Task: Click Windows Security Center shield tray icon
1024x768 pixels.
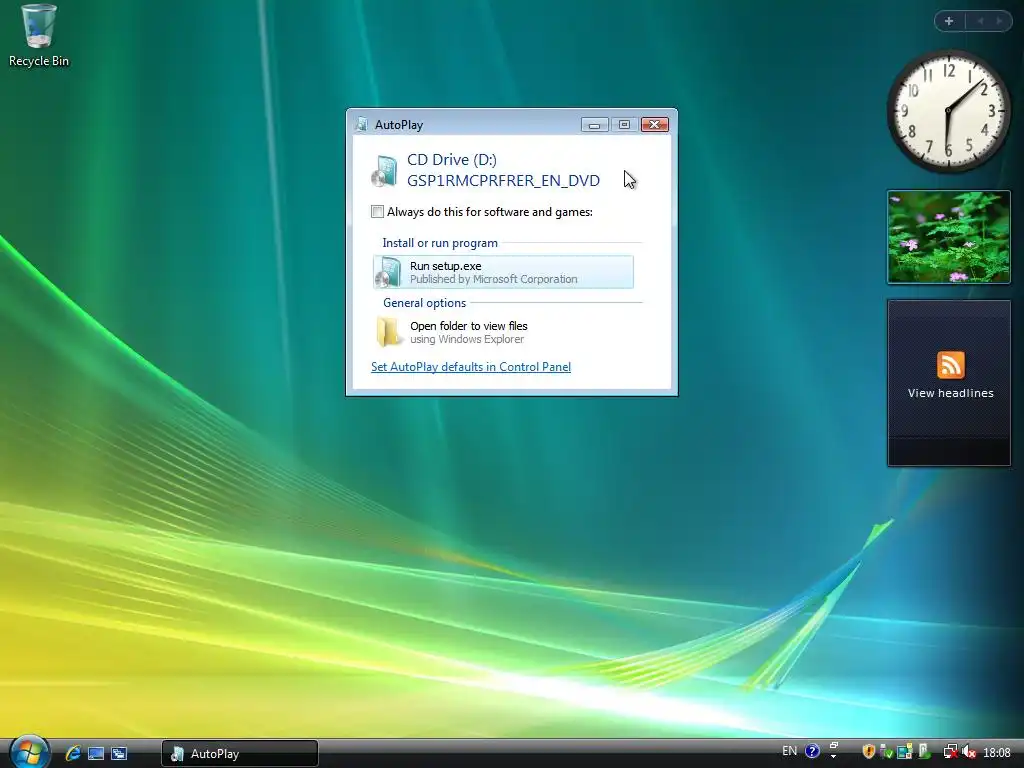Action: point(868,752)
